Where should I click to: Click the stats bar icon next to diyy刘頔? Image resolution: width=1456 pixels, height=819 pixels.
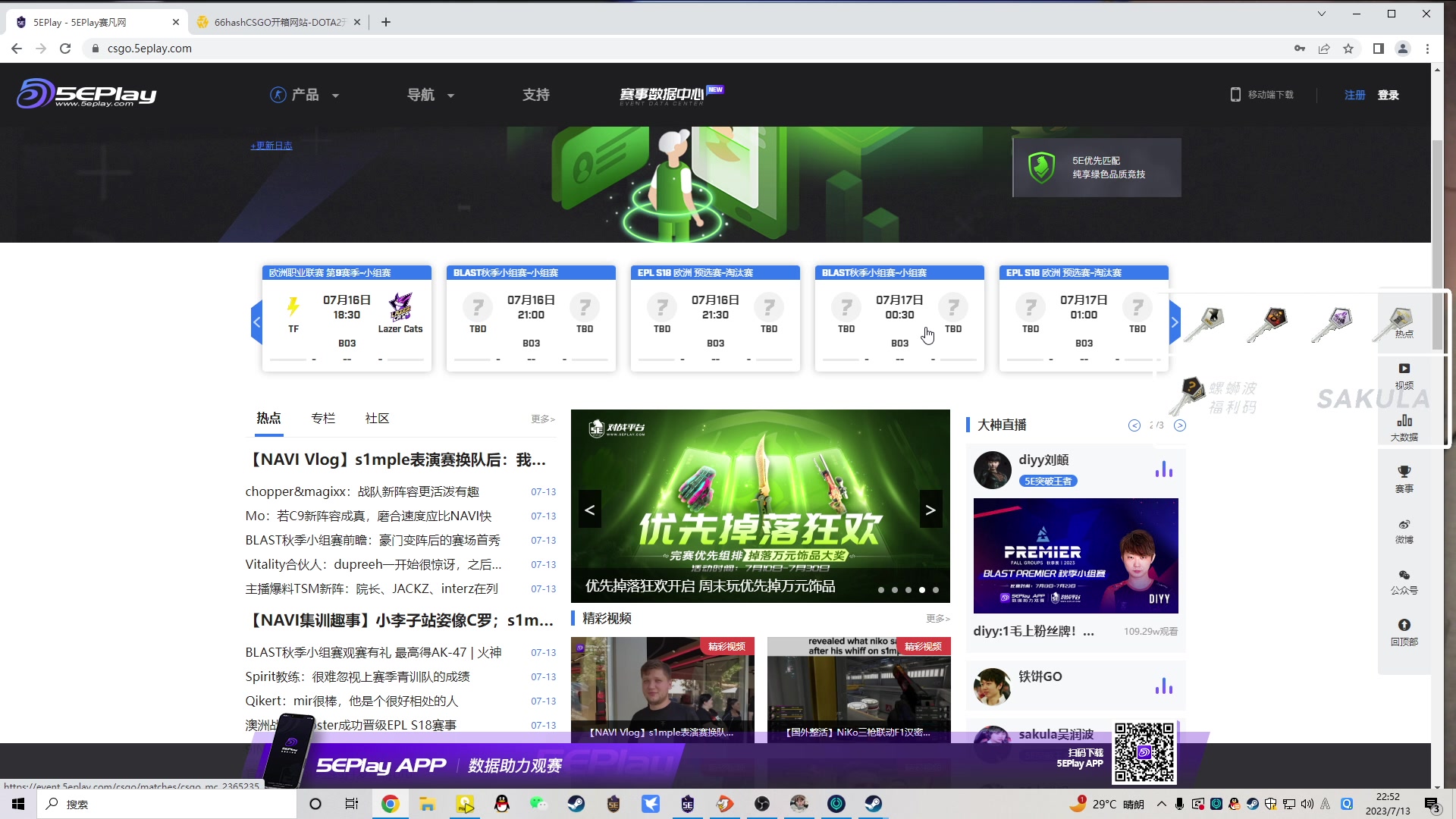pyautogui.click(x=1163, y=469)
